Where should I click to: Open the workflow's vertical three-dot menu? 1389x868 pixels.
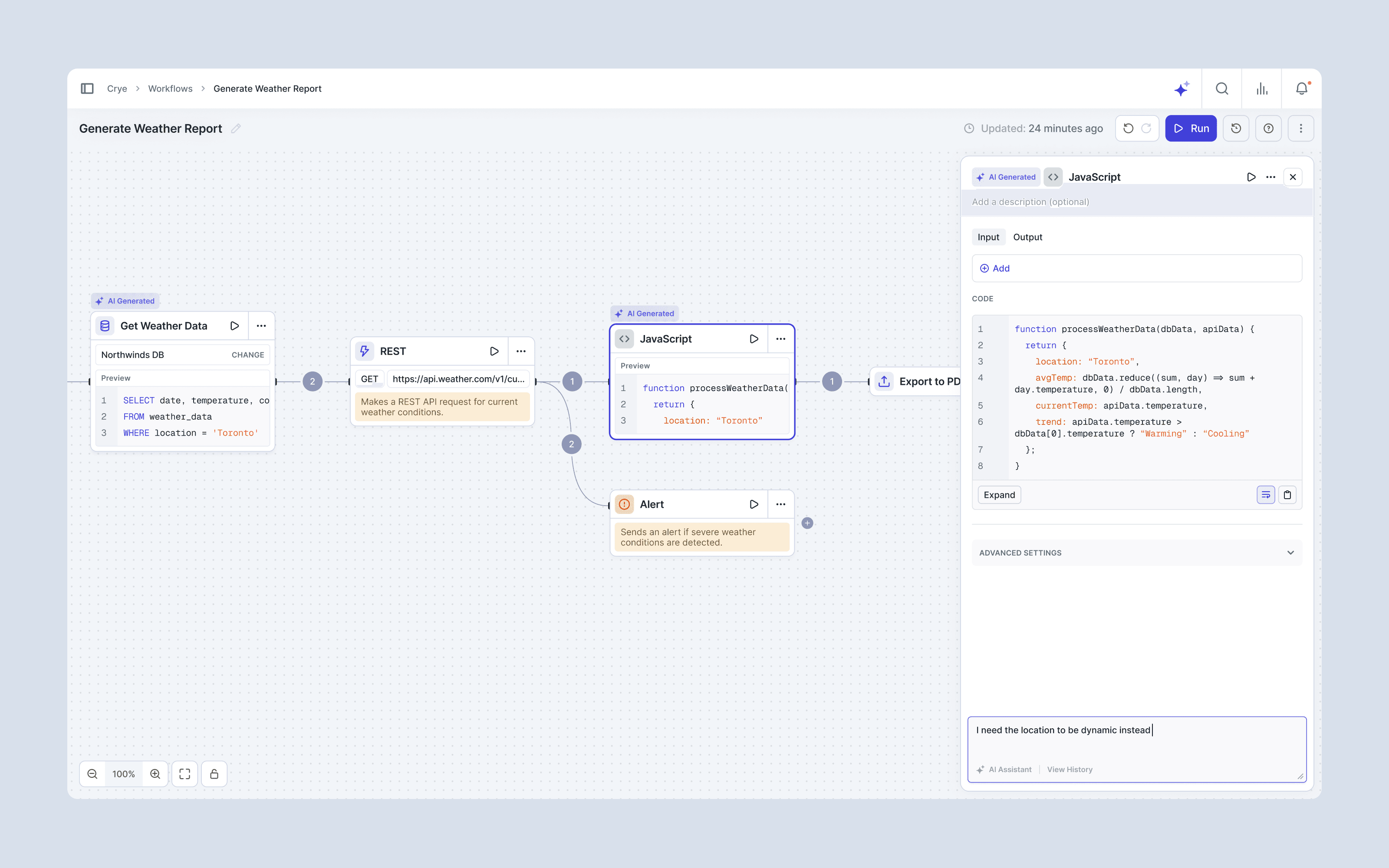pyautogui.click(x=1300, y=128)
